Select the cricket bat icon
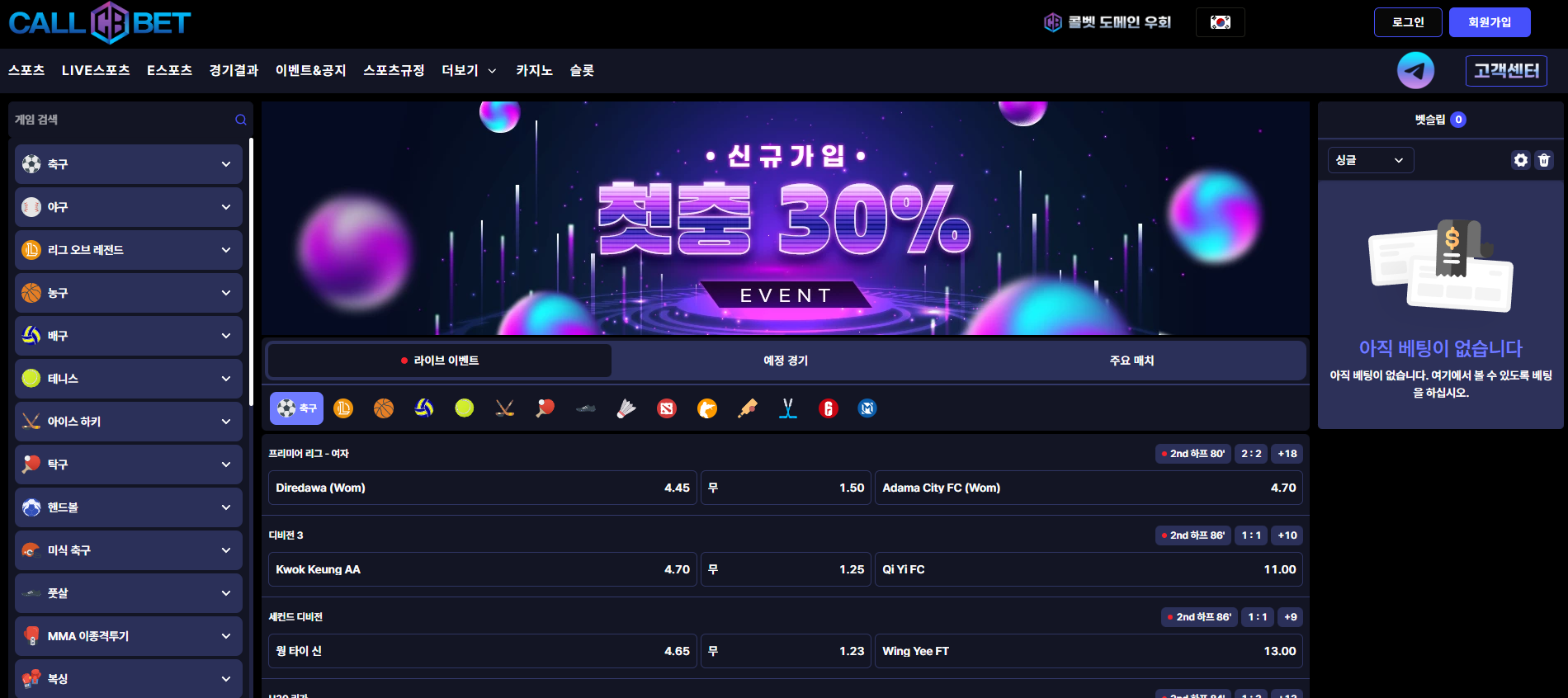The image size is (1568, 698). click(748, 408)
